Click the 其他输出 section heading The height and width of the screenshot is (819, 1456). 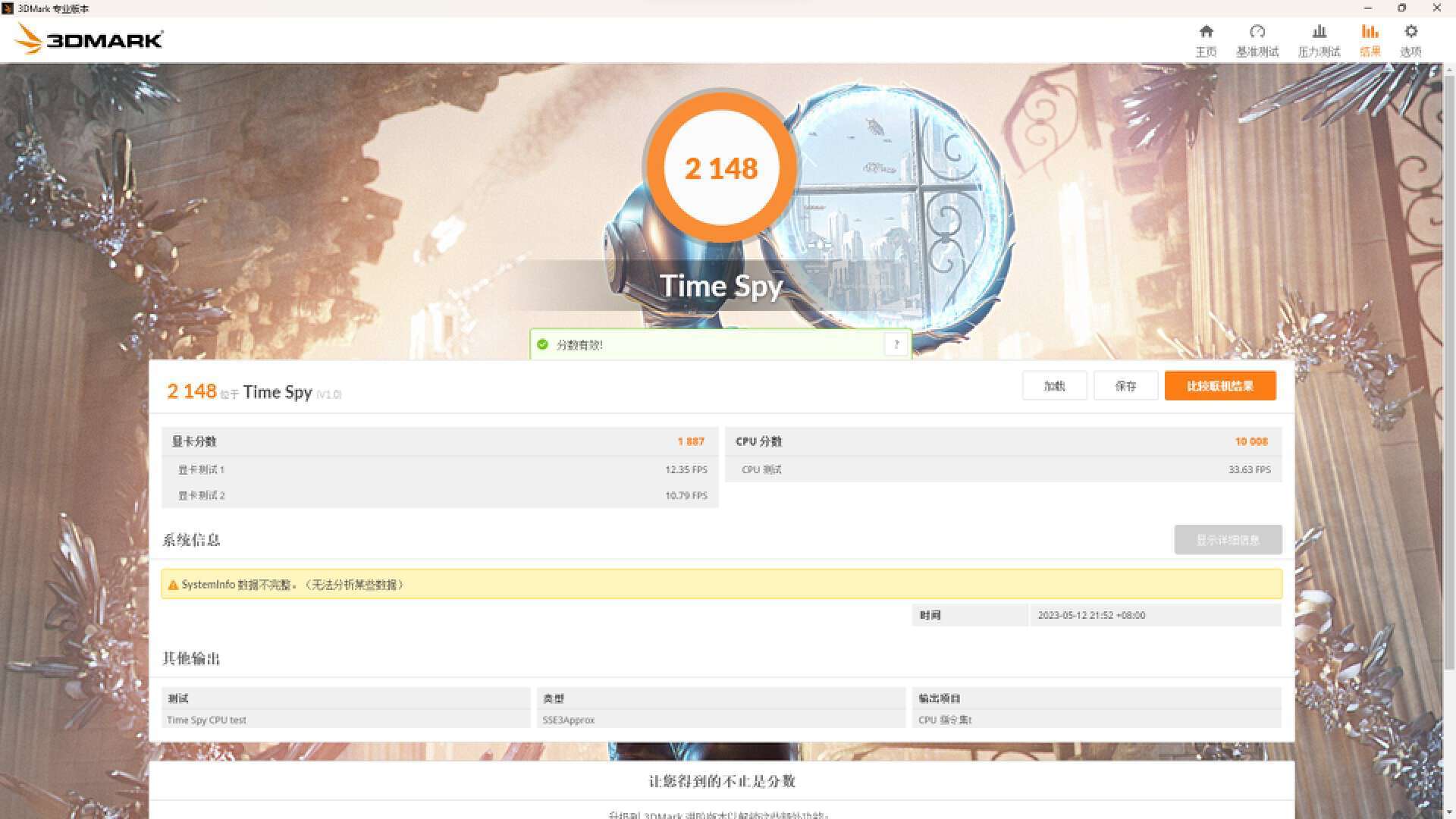(x=191, y=658)
